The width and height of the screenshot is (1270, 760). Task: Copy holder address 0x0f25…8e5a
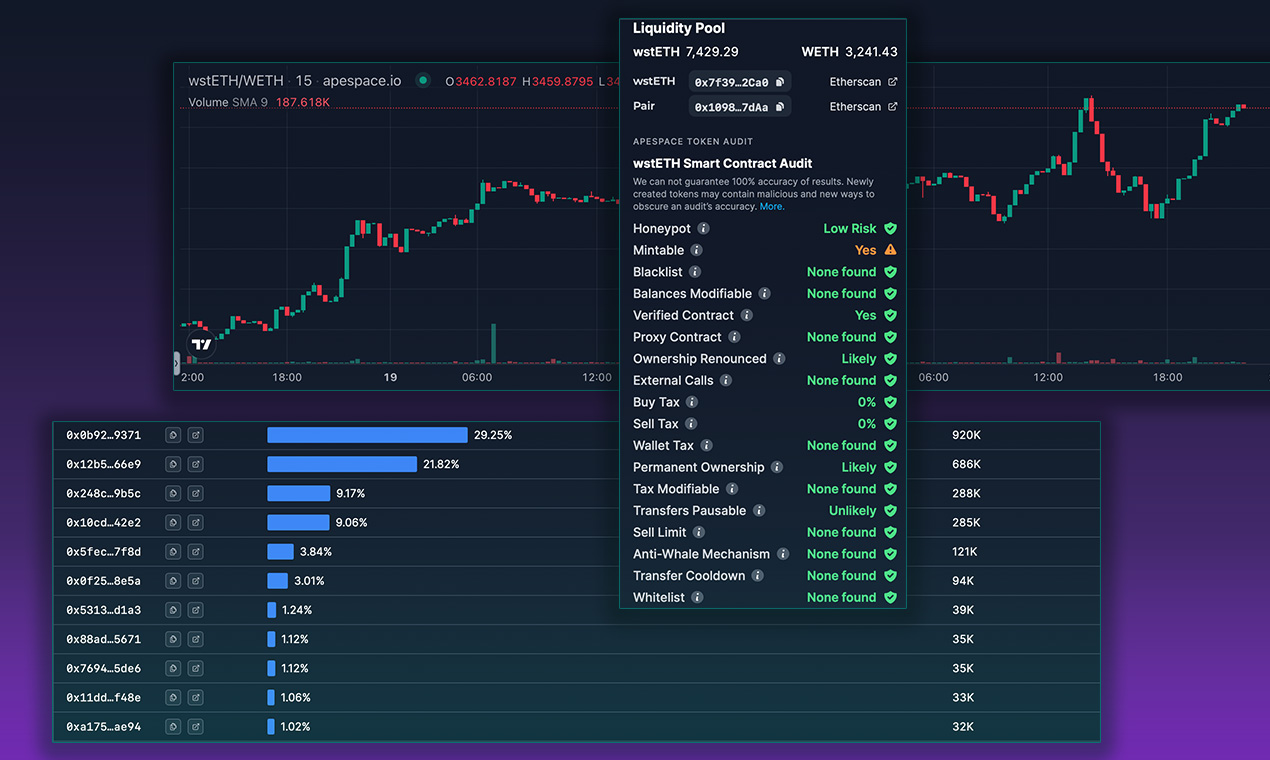coord(173,580)
